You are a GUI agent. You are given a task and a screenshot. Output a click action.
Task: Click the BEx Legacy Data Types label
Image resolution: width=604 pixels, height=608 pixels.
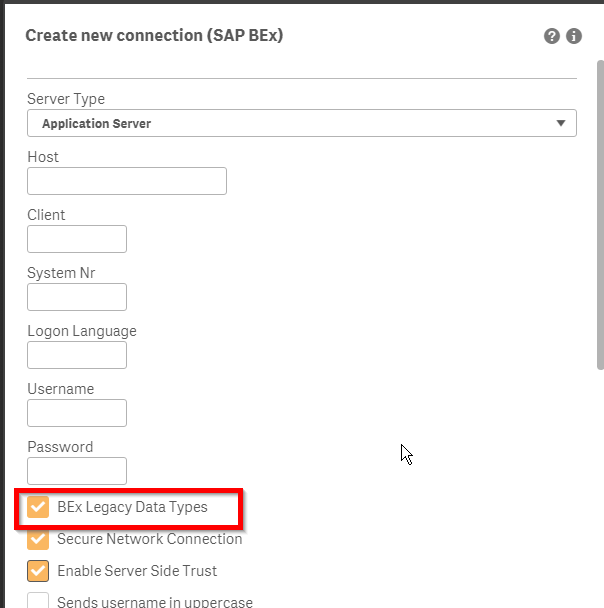click(x=132, y=507)
